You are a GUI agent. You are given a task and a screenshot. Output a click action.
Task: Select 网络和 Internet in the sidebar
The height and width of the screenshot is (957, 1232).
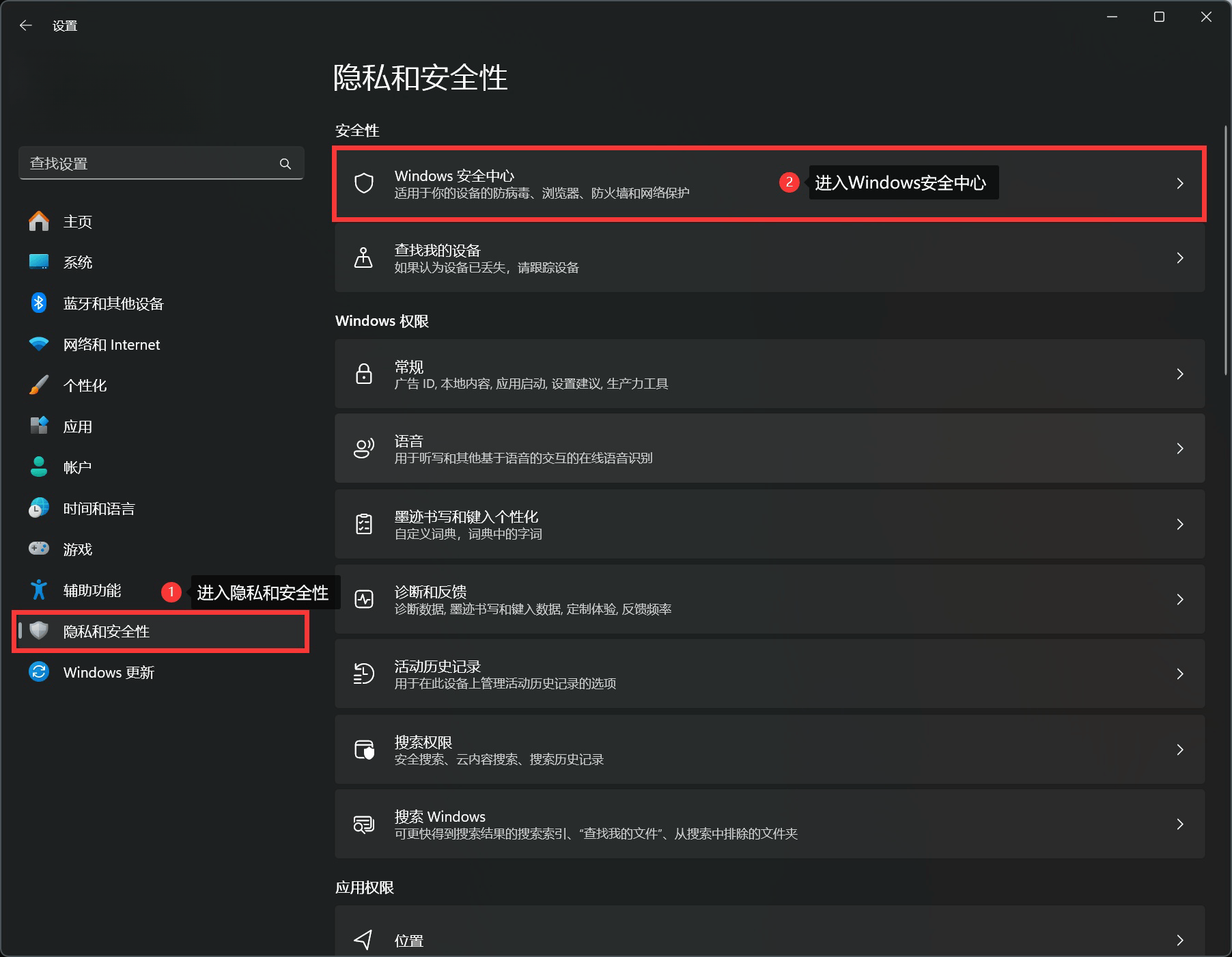point(111,345)
